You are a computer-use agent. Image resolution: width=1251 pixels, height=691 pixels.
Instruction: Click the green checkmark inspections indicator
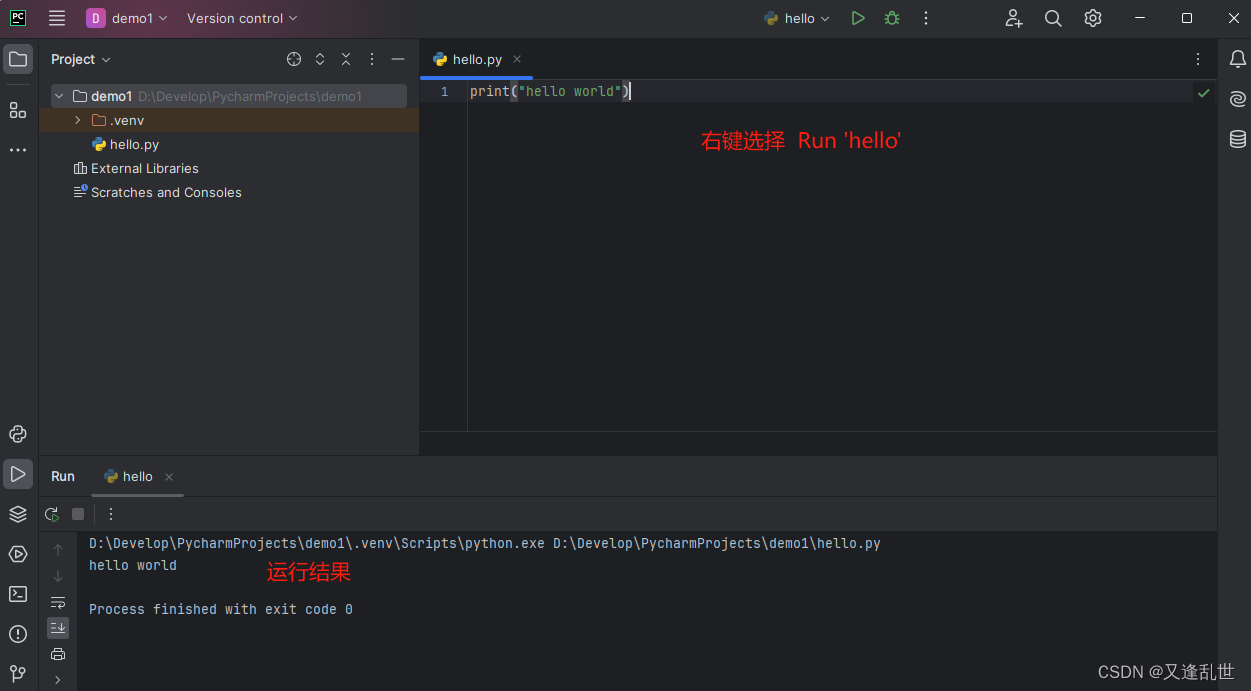[x=1203, y=92]
